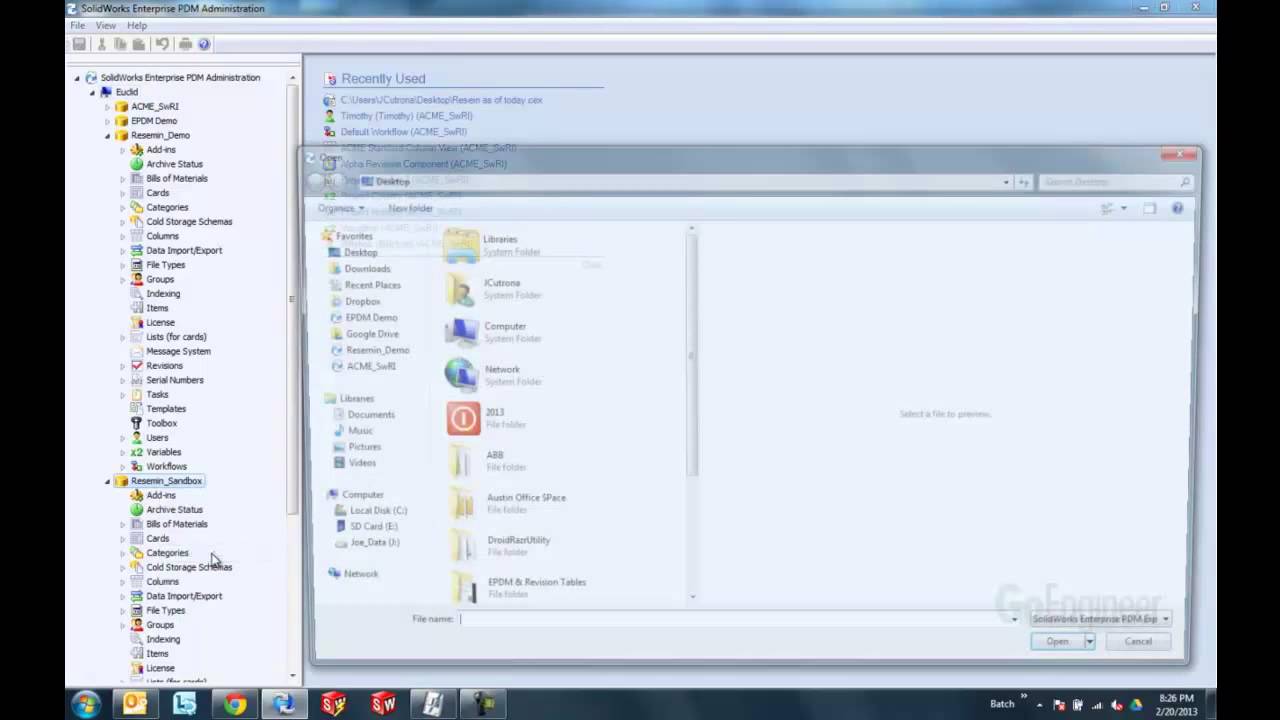Select Revisions under Resemin_Demo
Image resolution: width=1280 pixels, height=720 pixels.
coord(164,366)
